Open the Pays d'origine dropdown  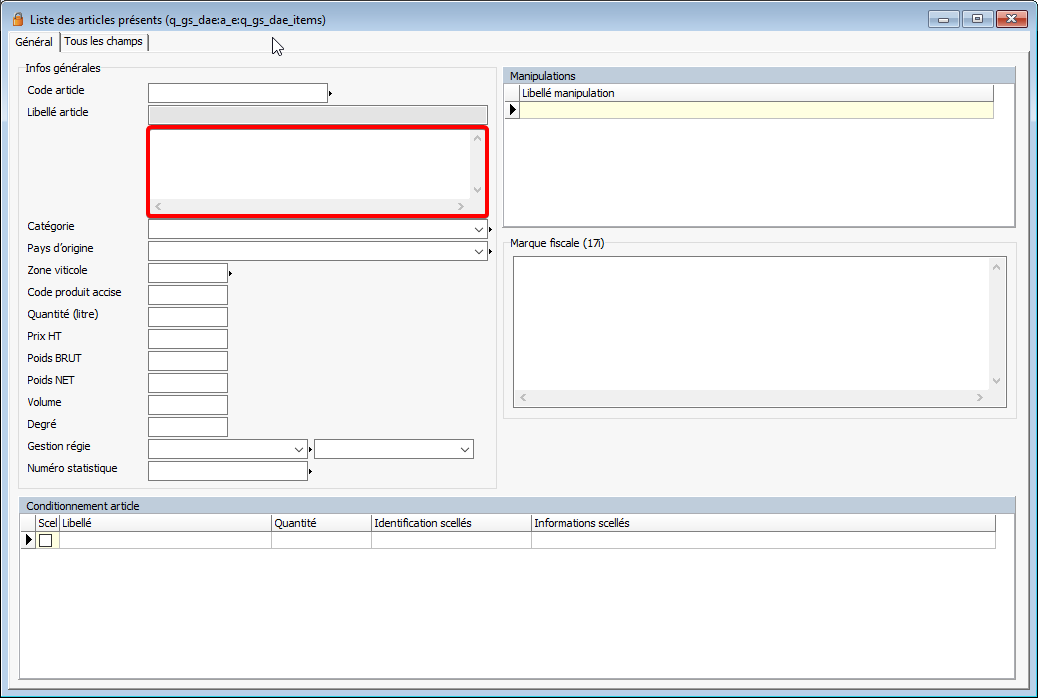point(479,251)
